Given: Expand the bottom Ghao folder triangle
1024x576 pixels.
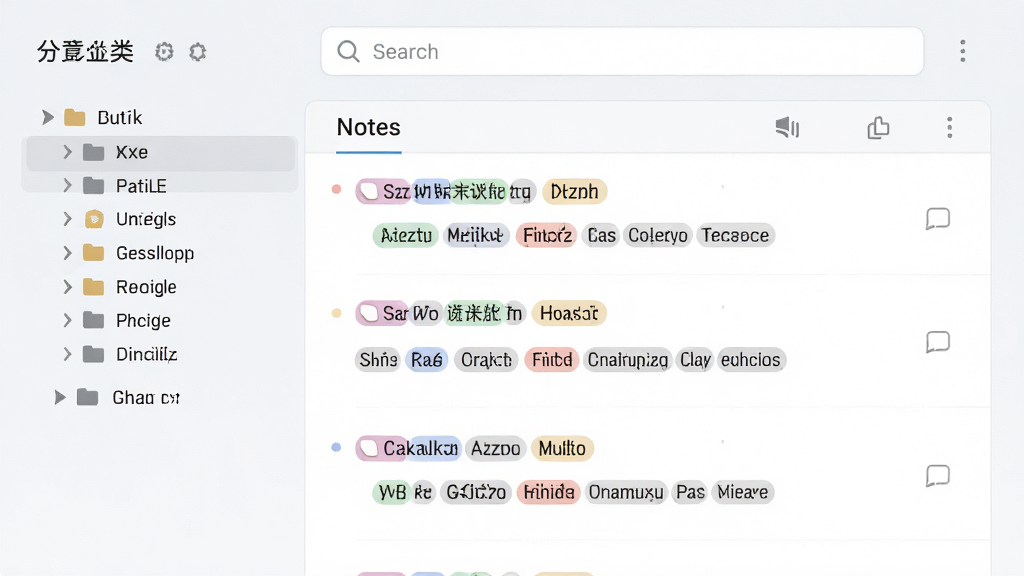Looking at the screenshot, I should [x=60, y=397].
